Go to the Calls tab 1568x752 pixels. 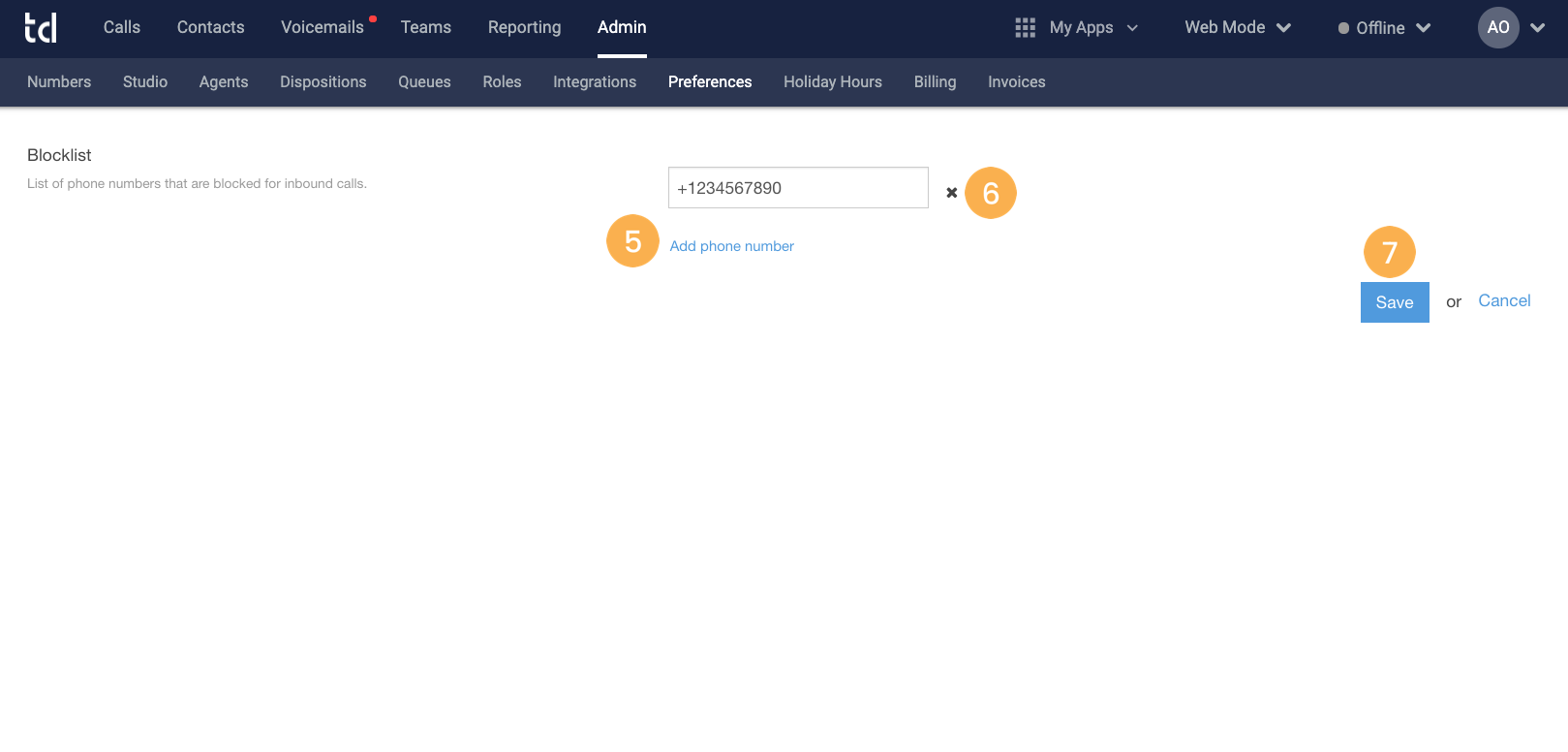(122, 28)
